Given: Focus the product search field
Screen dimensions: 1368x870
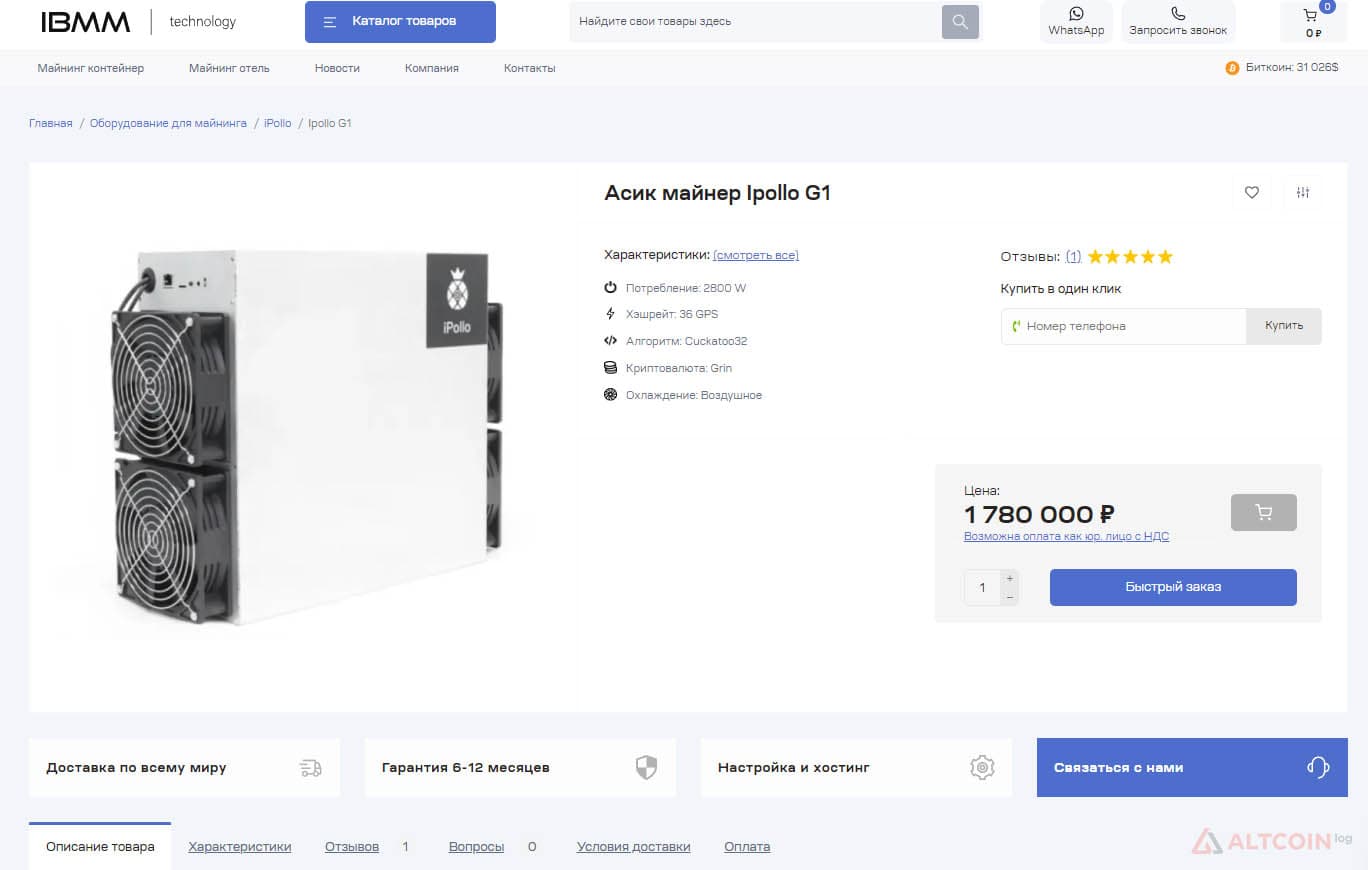Looking at the screenshot, I should [x=755, y=22].
